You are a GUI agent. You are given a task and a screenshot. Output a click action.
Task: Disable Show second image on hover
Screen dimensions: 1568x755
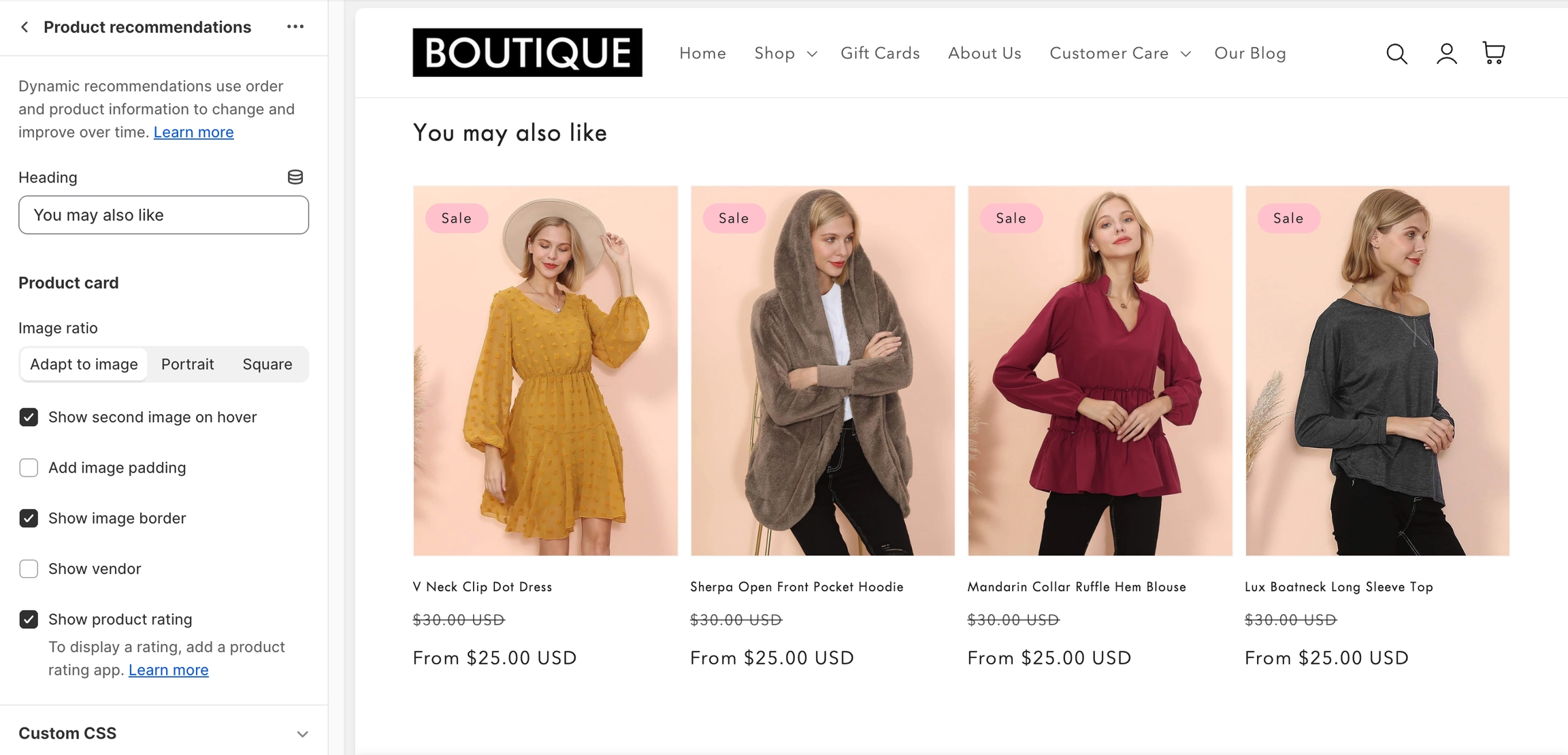tap(29, 417)
